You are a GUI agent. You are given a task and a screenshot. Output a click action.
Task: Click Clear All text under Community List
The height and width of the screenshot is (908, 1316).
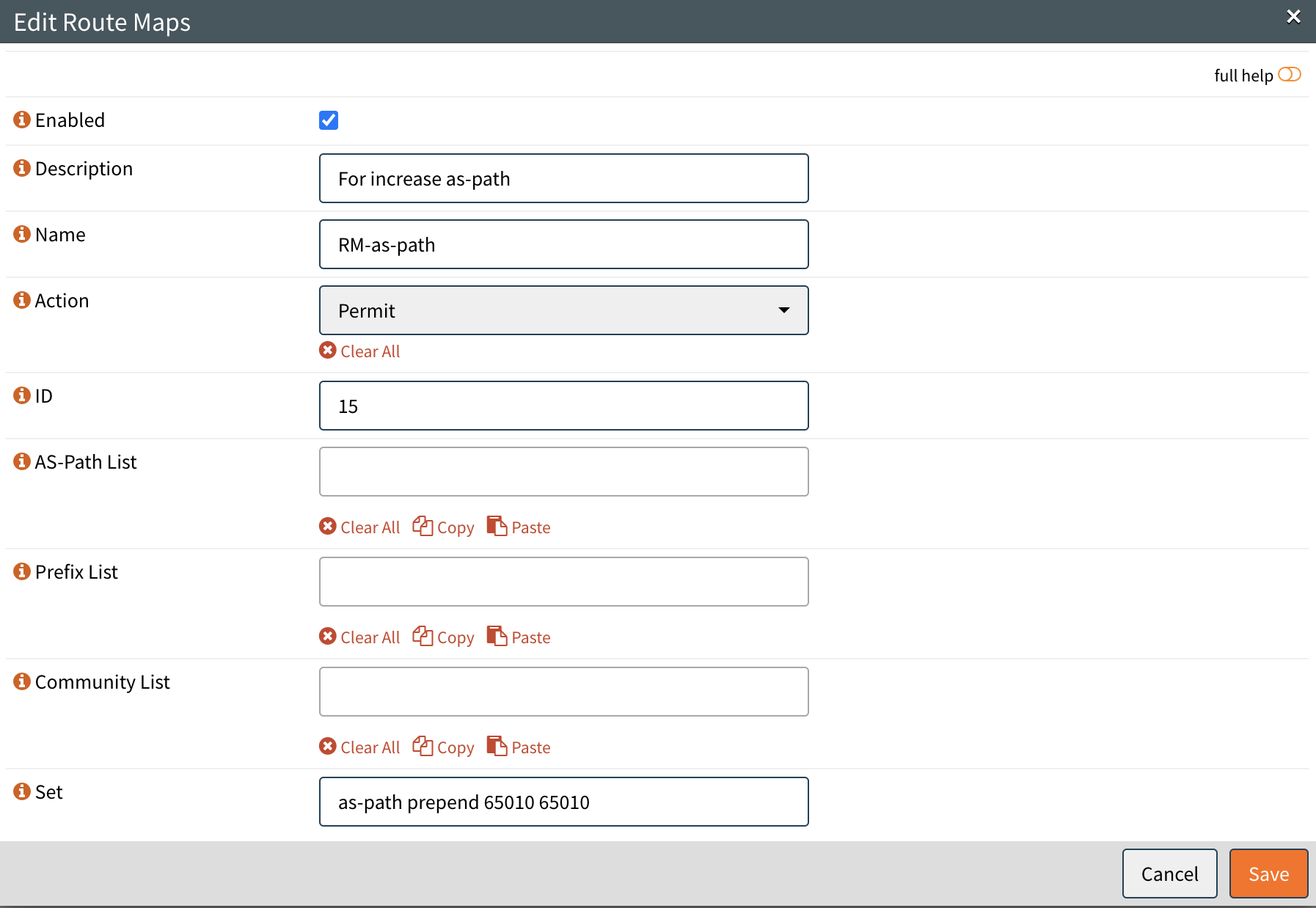[x=370, y=747]
